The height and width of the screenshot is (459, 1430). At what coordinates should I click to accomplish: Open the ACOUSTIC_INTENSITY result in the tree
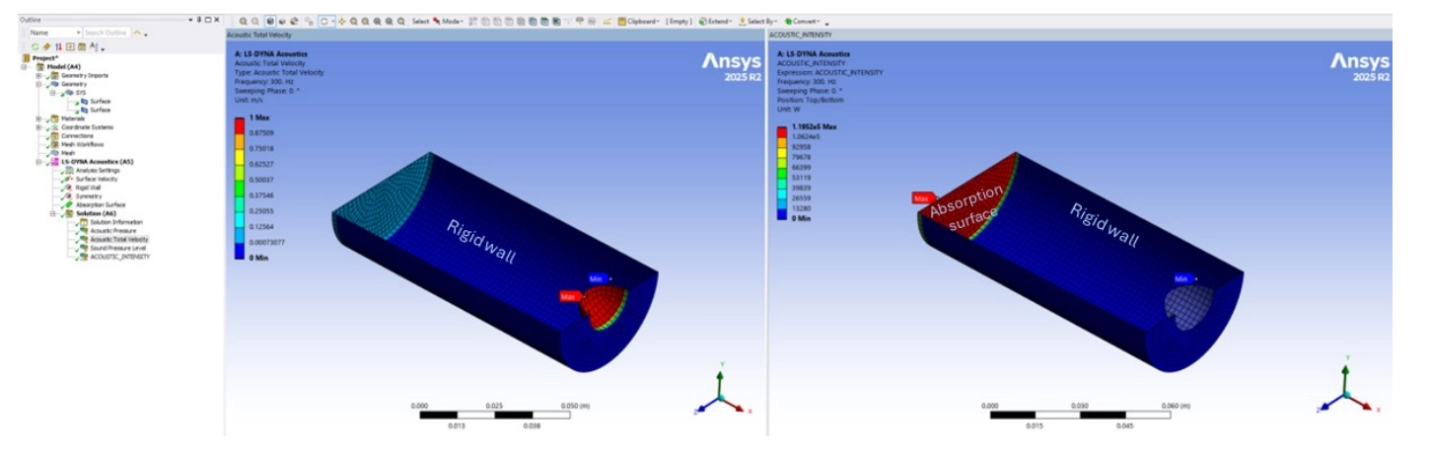[x=119, y=256]
